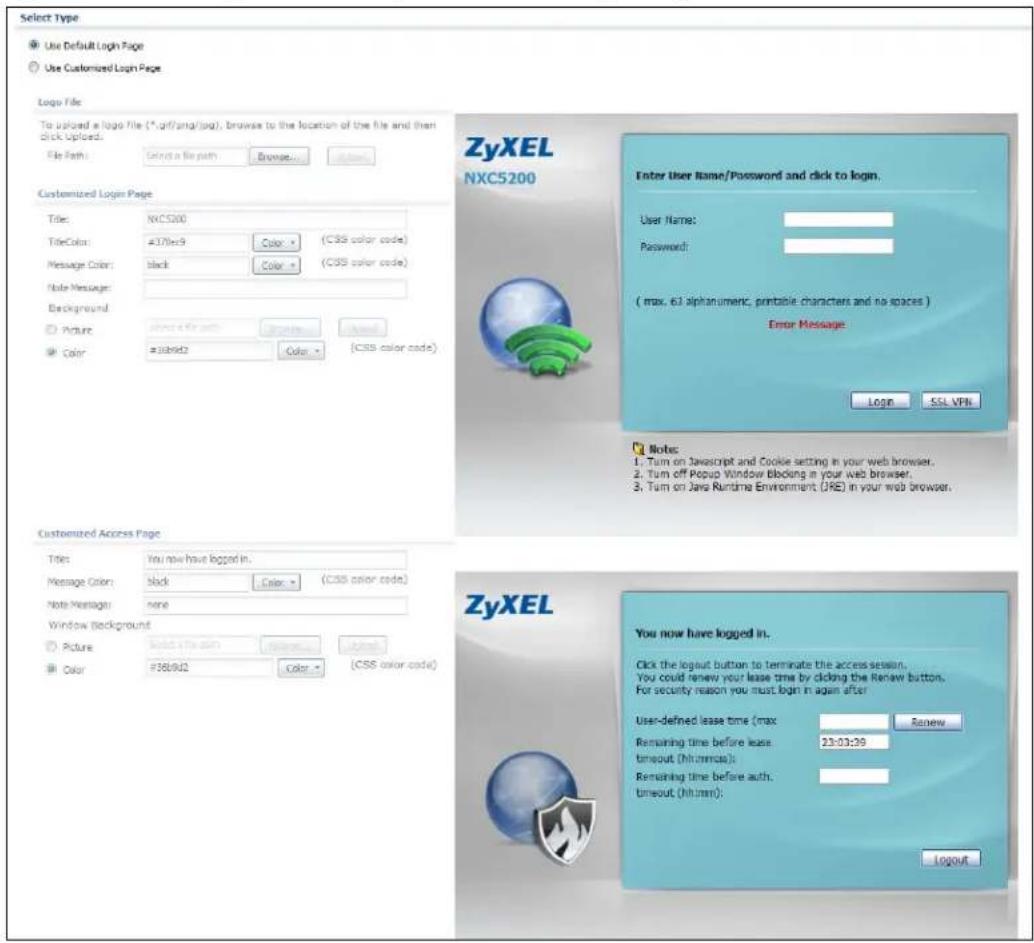Open access page Message Color dropdown

276,582
